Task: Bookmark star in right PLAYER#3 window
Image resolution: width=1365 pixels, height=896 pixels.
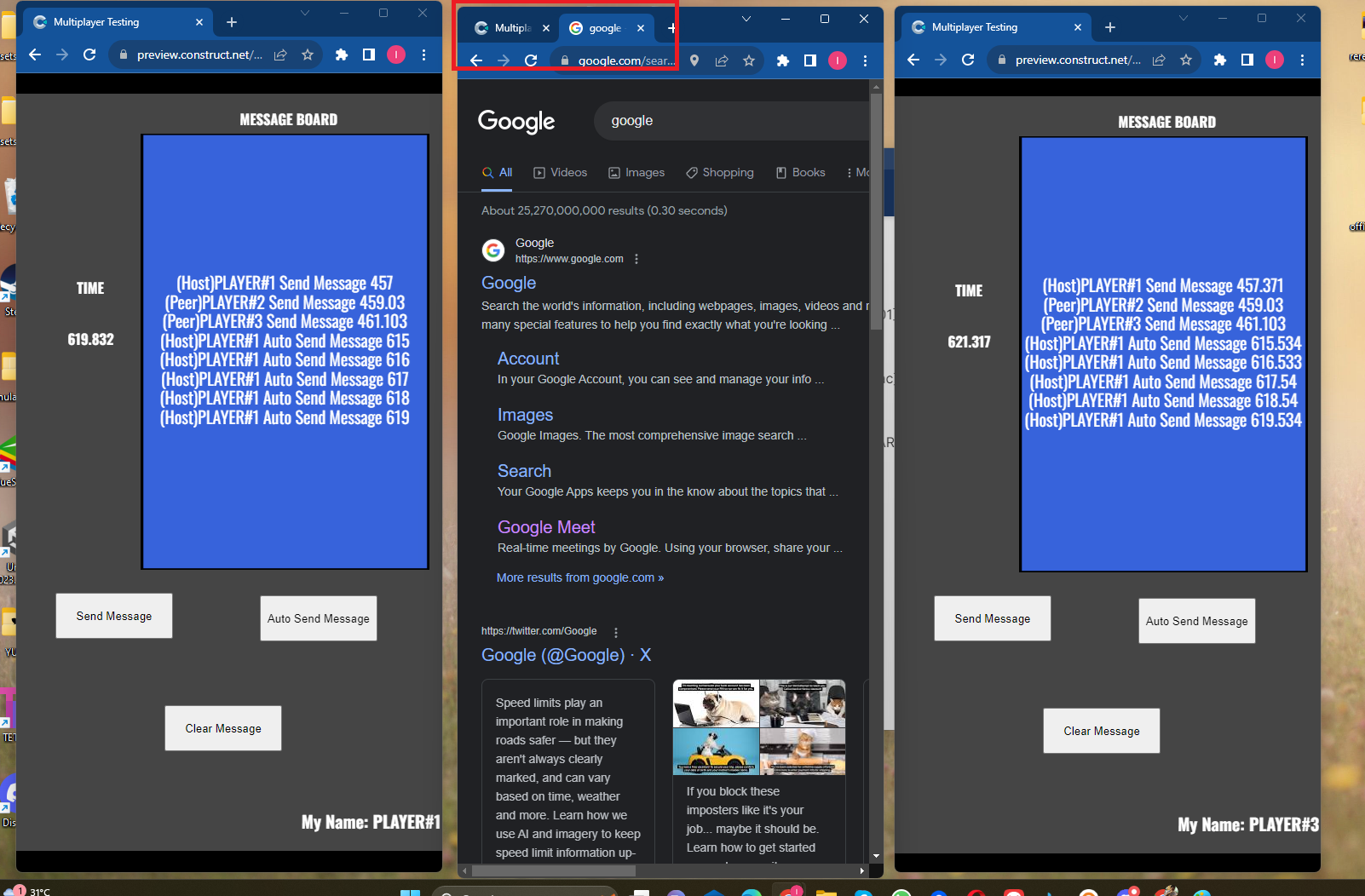Action: tap(1186, 60)
